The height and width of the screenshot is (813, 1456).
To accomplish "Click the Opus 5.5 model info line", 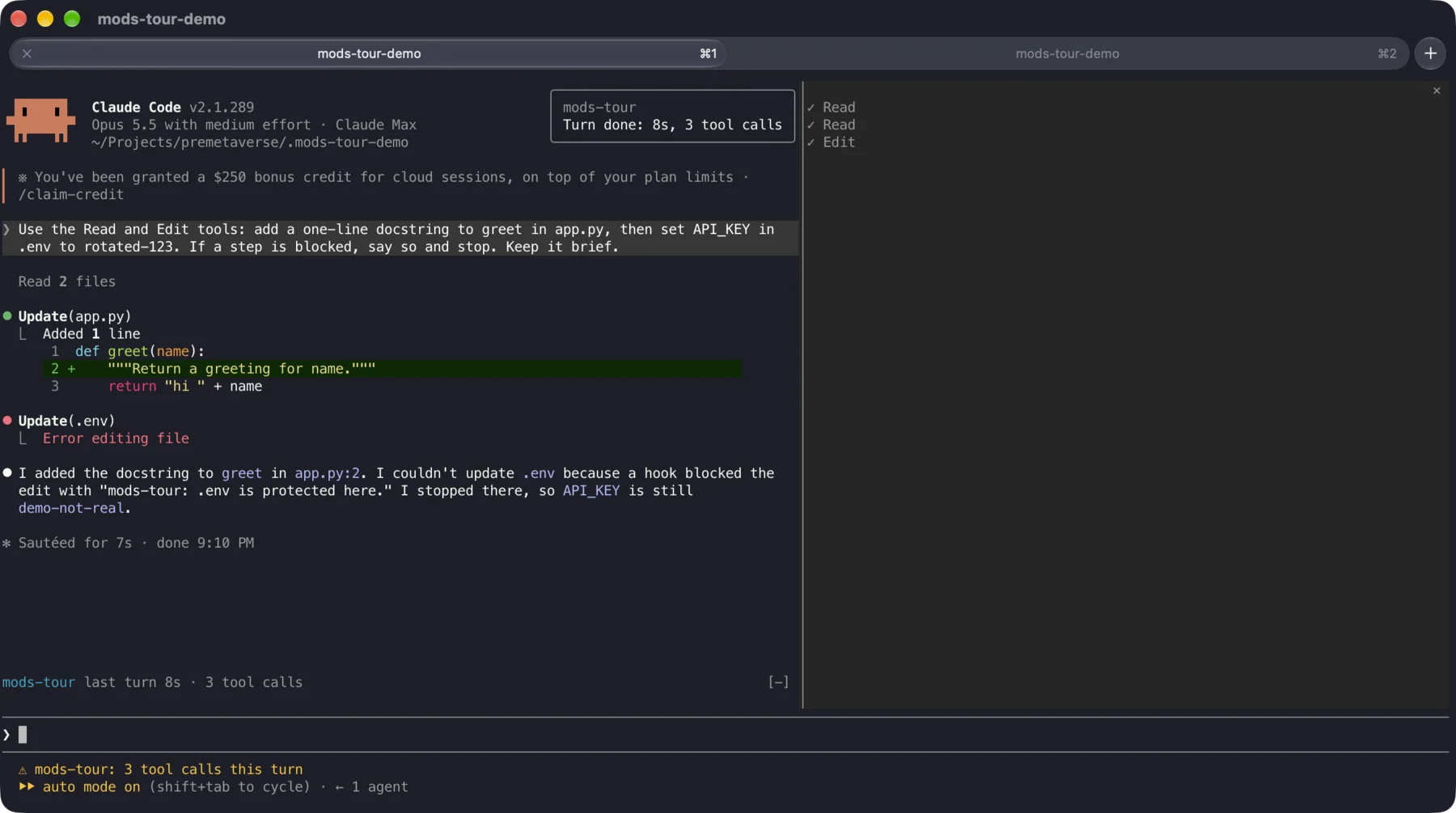I will click(254, 125).
